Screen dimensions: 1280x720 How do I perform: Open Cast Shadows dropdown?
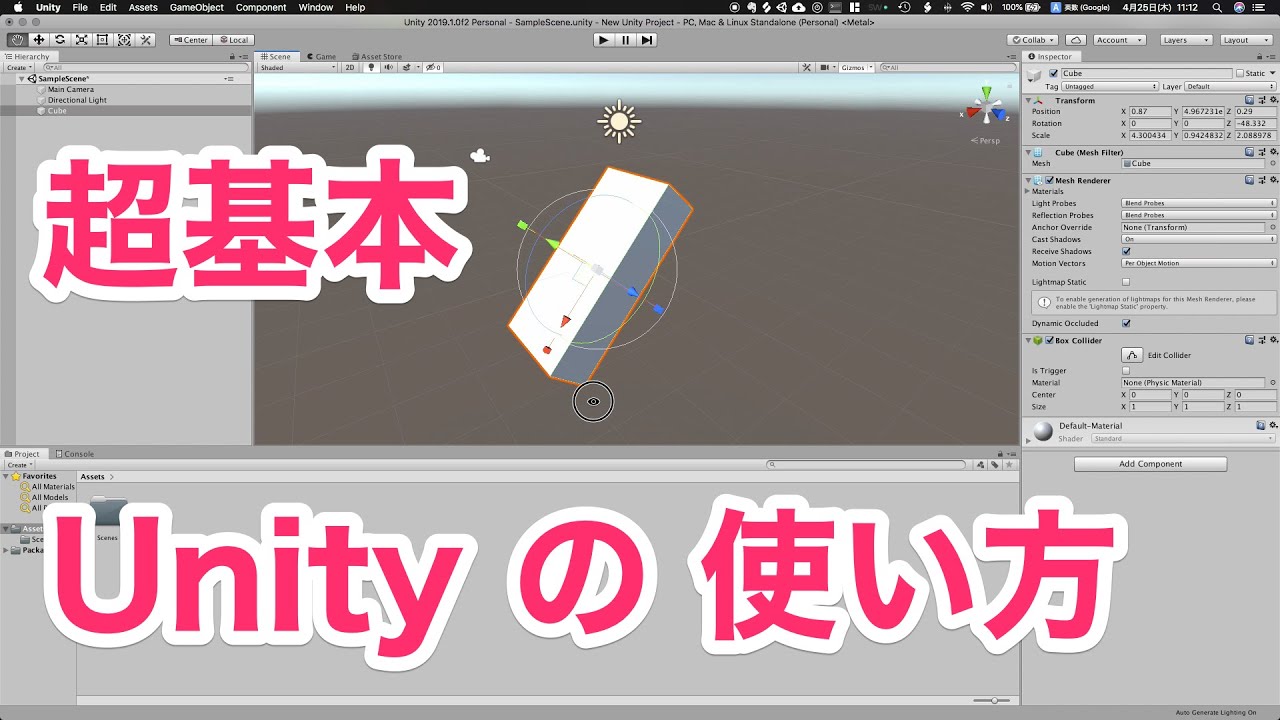click(x=1199, y=239)
